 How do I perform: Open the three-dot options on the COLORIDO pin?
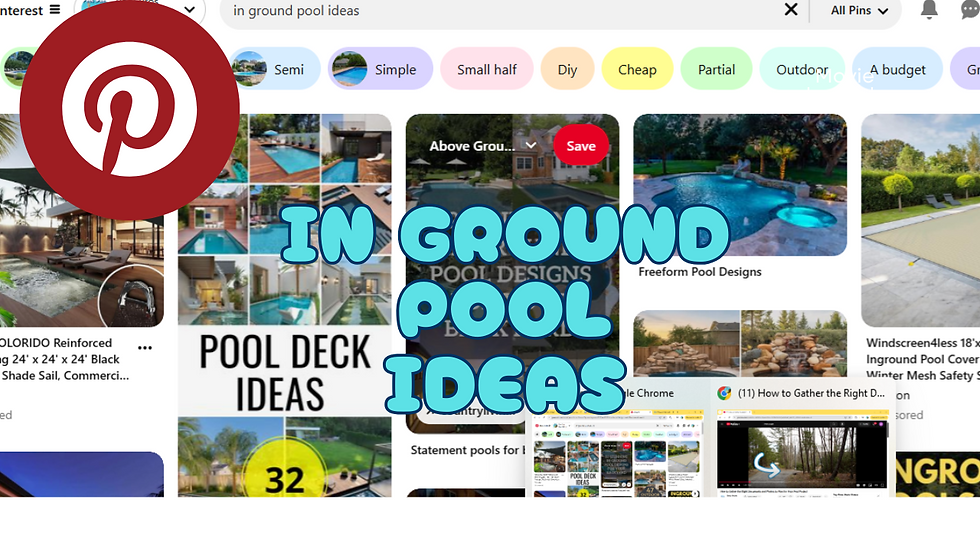[x=145, y=348]
